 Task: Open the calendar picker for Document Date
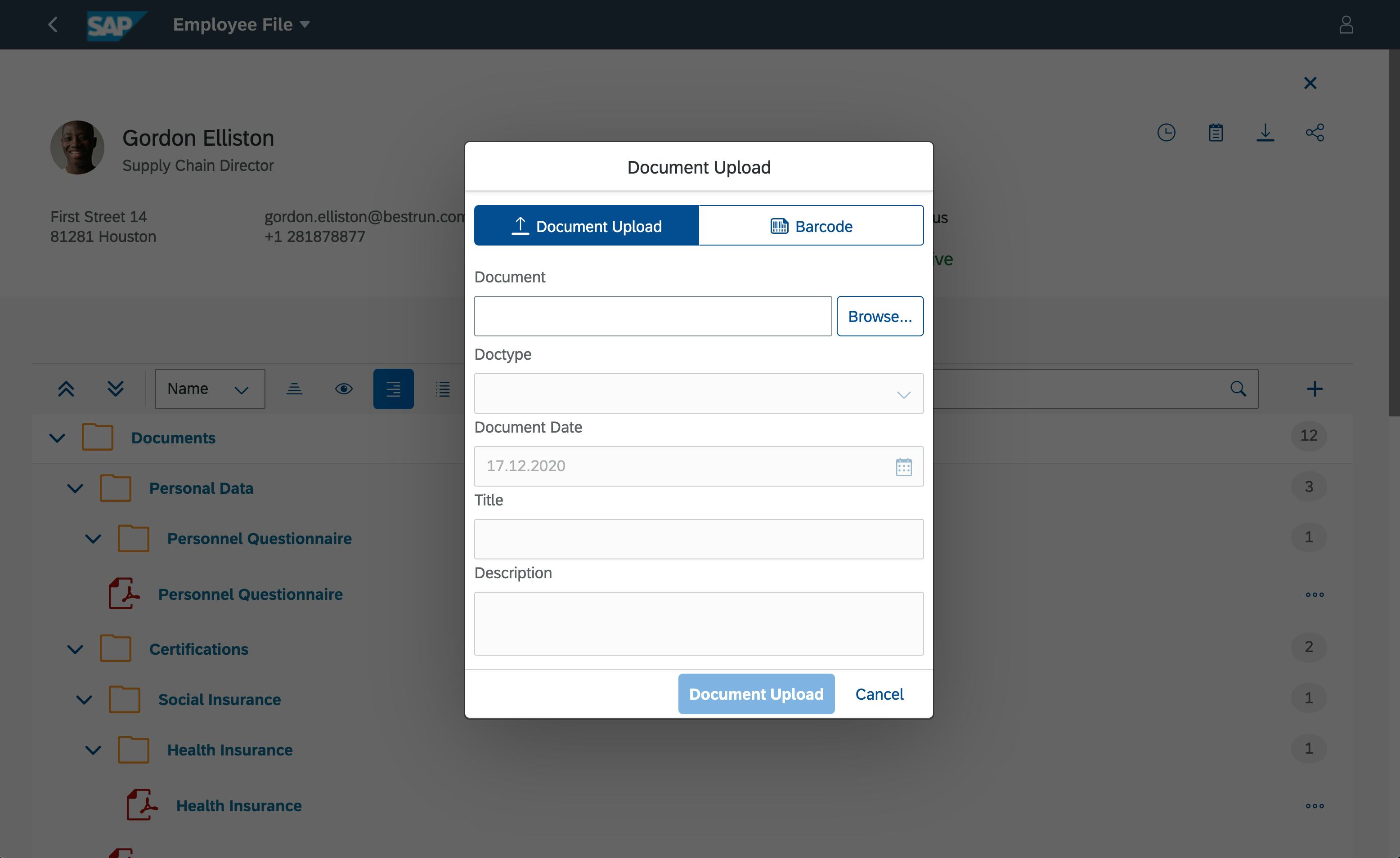903,466
